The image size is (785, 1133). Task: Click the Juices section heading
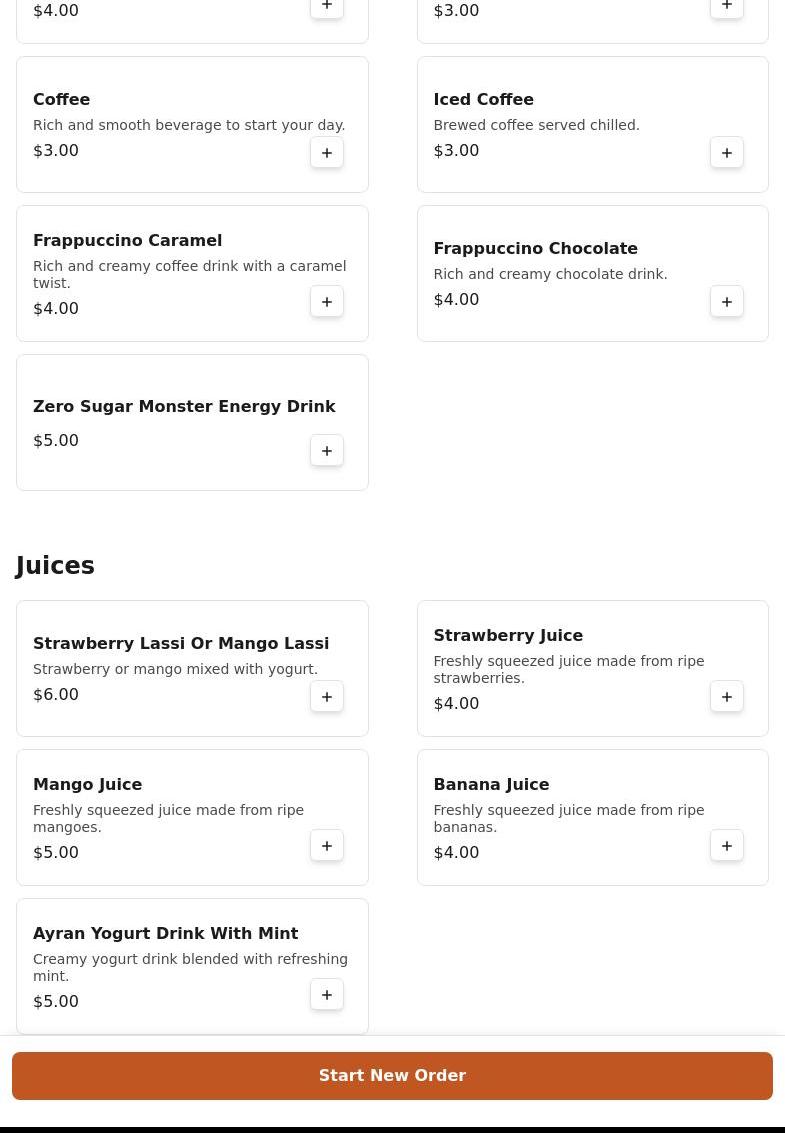click(55, 565)
